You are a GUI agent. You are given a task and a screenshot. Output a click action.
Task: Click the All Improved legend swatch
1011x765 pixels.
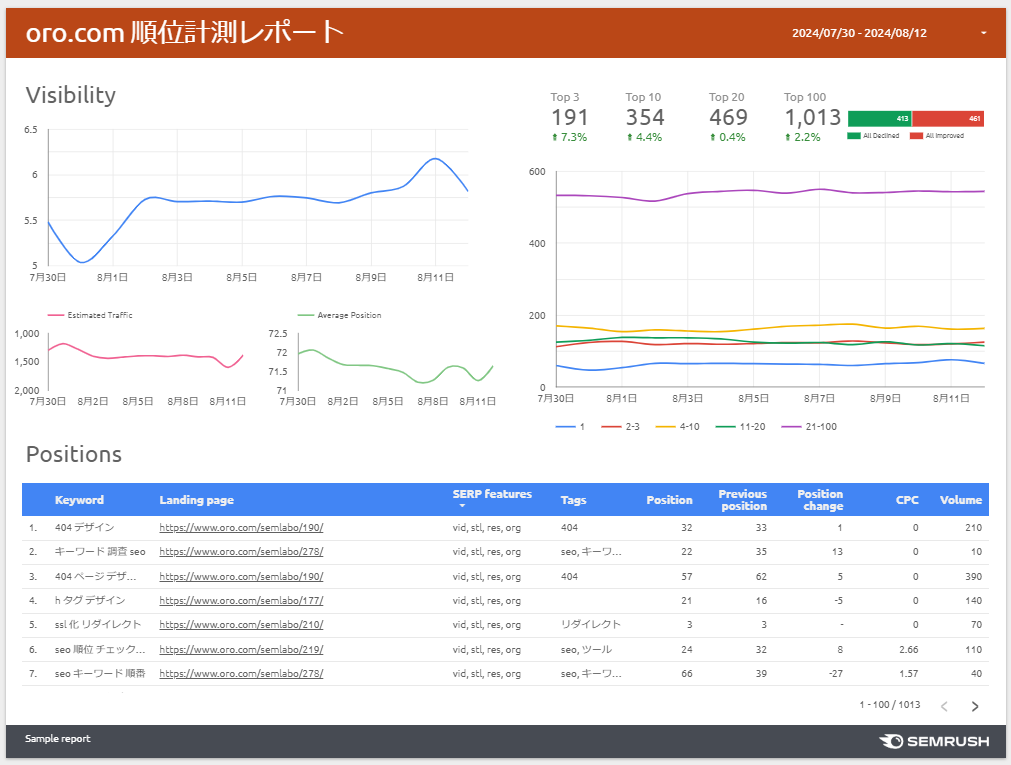click(x=916, y=135)
